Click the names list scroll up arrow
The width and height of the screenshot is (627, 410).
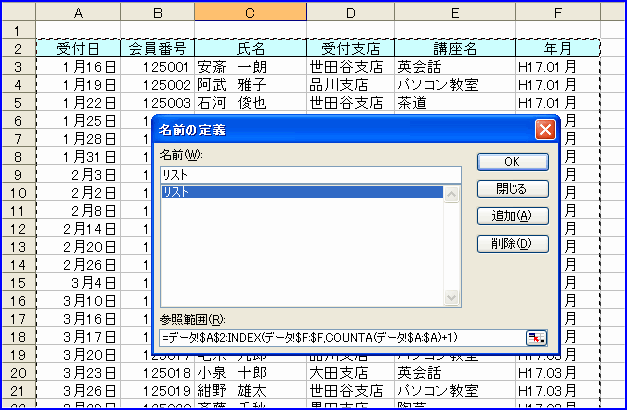pos(451,194)
